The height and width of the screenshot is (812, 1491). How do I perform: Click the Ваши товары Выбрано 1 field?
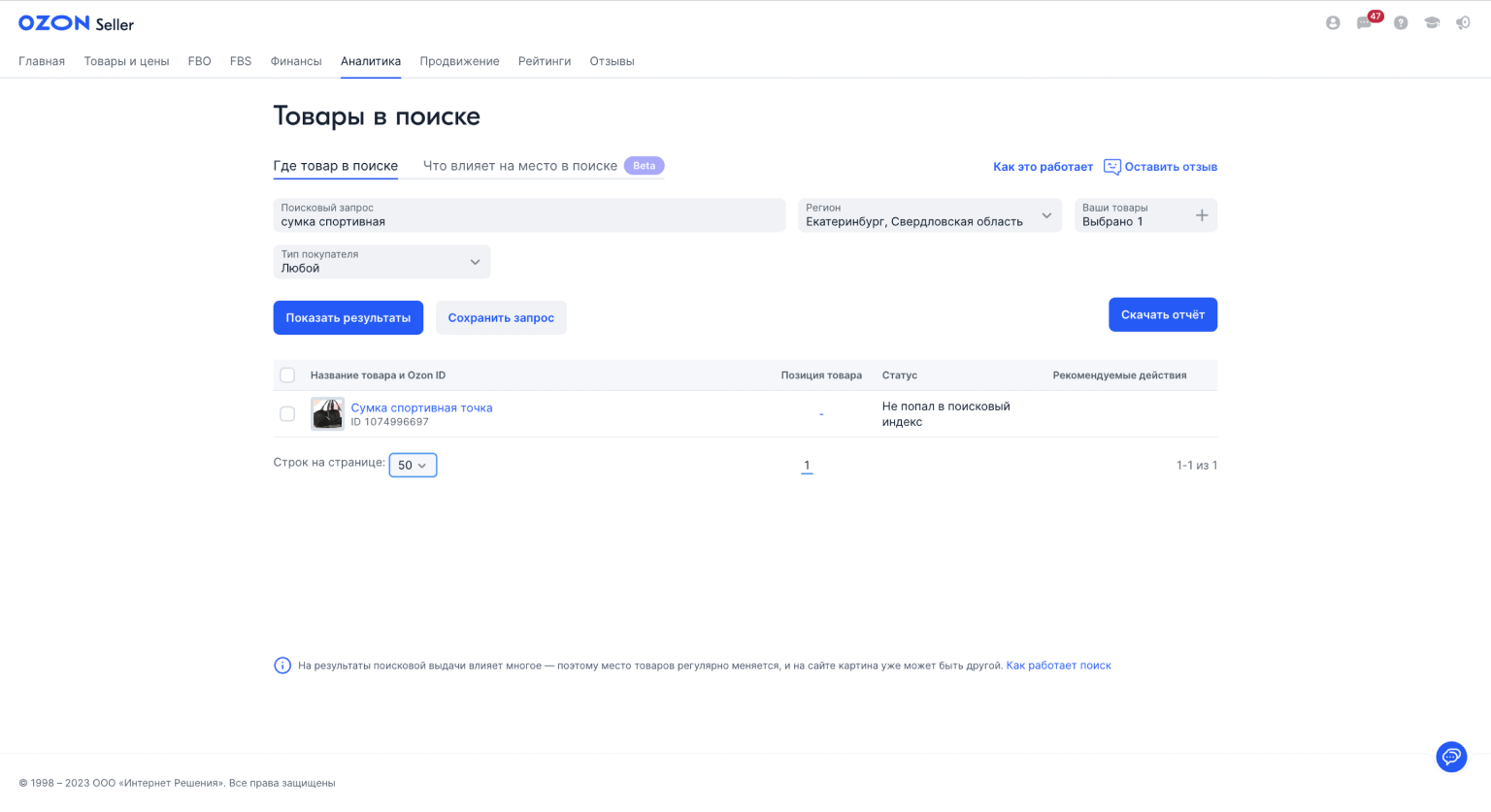coord(1145,215)
